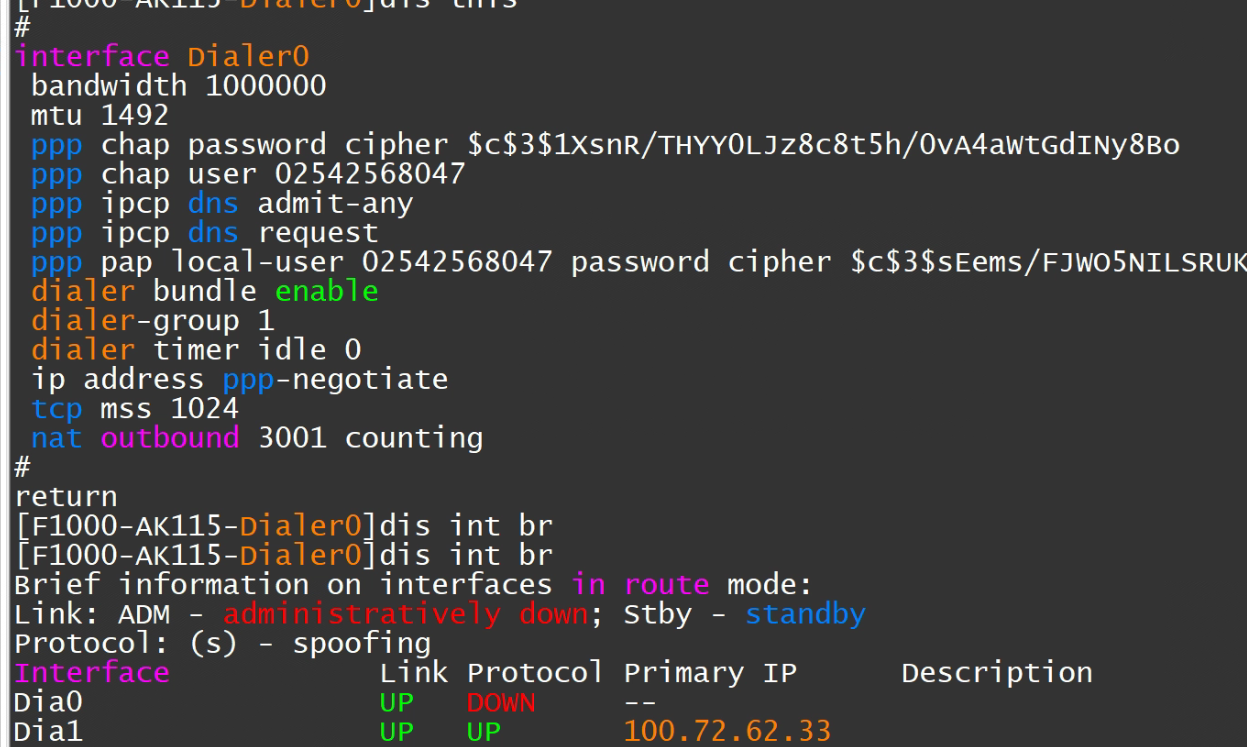Click the chap user number 02542568047
This screenshot has height=747, width=1247.
coord(370,174)
